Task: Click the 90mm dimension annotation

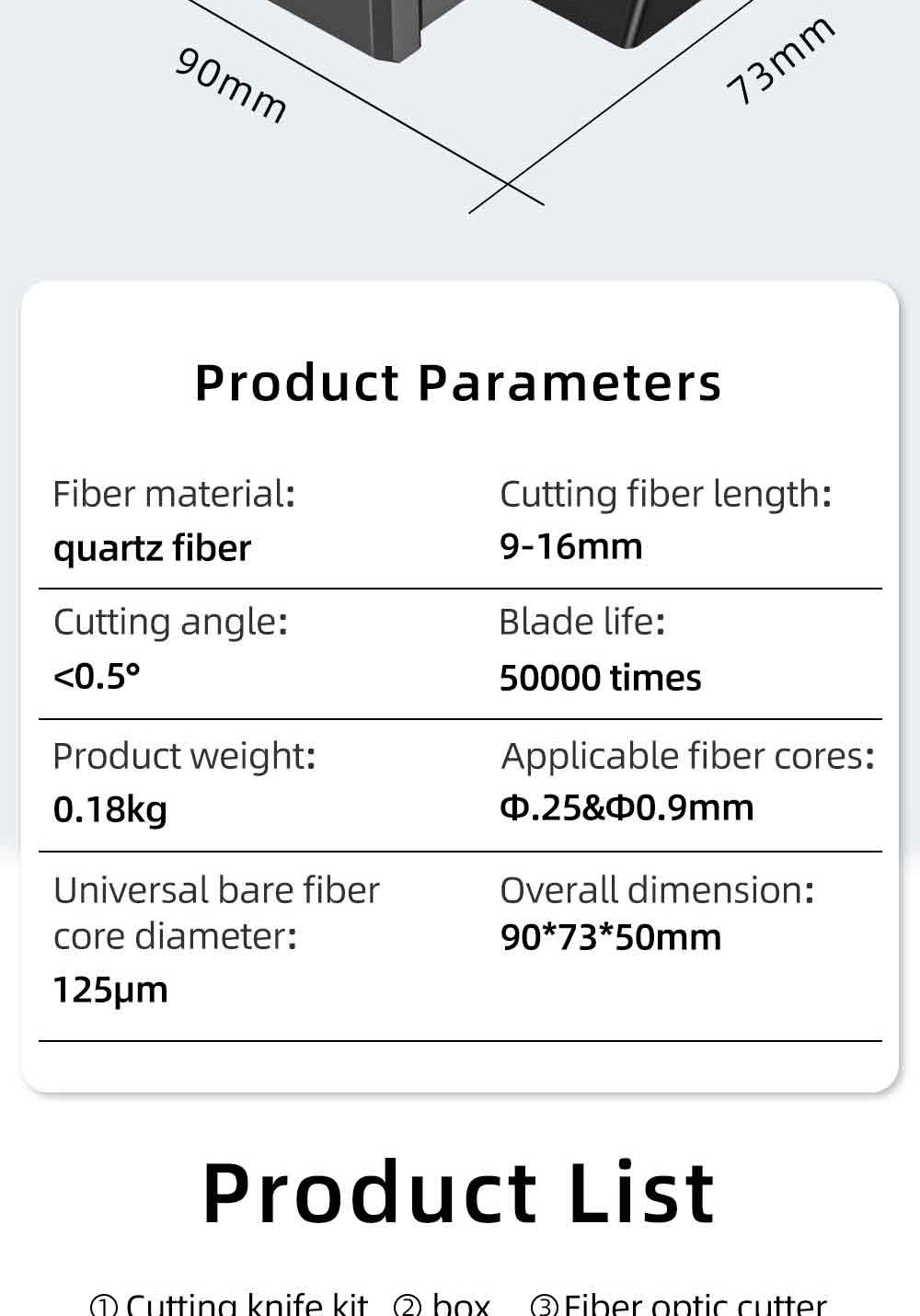Action: click(231, 86)
